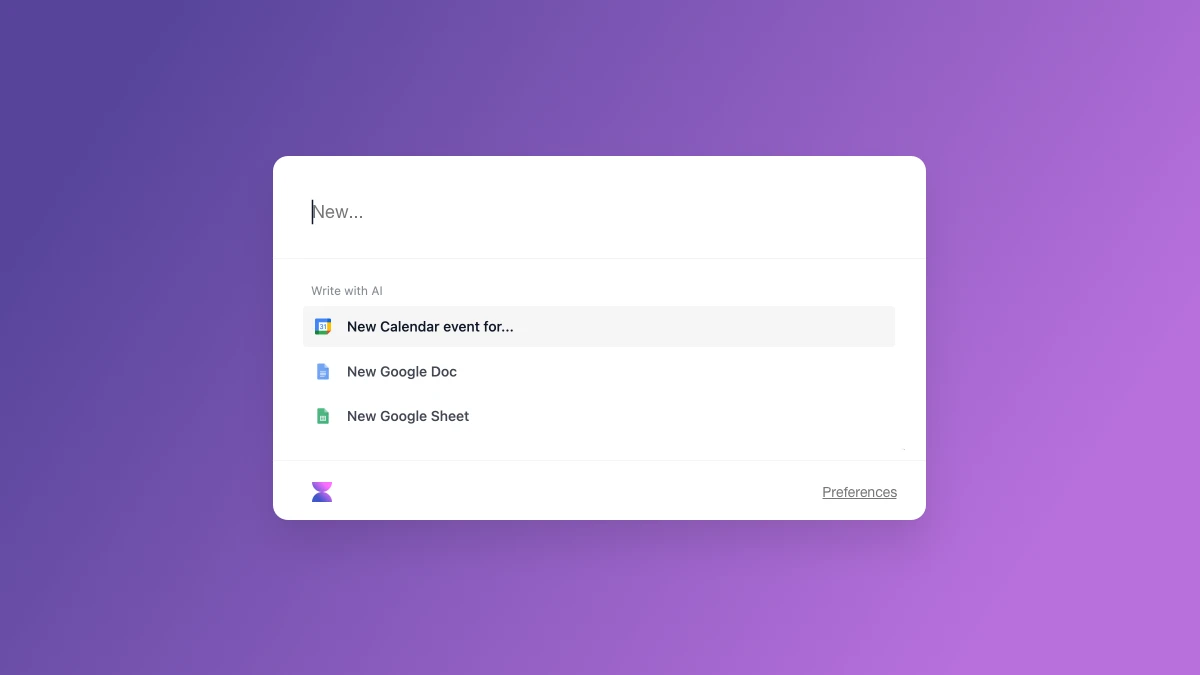
Task: Click the tiny dot at list's bottom-right
Action: [904, 450]
